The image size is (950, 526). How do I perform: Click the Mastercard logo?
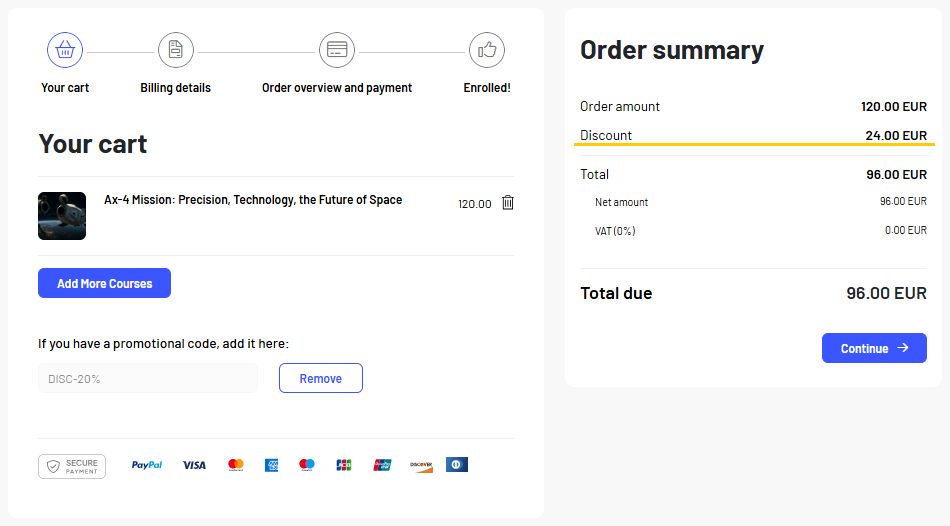[236, 465]
